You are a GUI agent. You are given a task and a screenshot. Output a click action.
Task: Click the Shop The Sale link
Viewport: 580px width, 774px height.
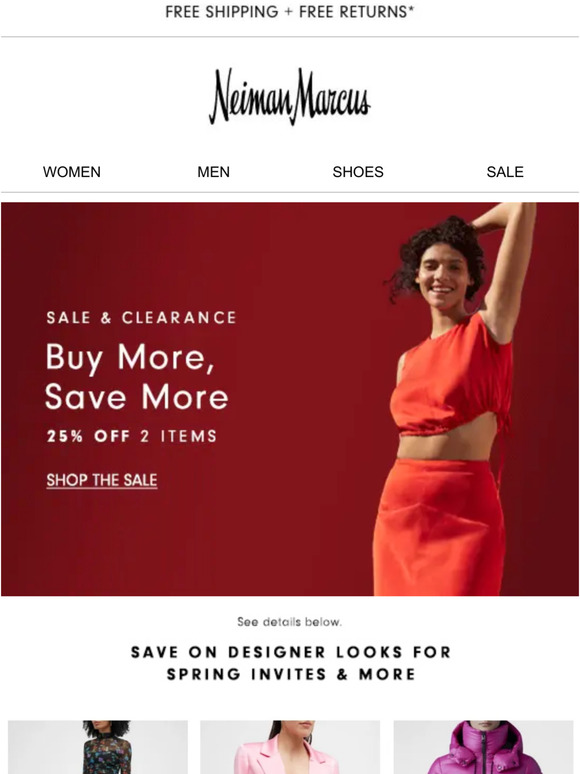[102, 480]
